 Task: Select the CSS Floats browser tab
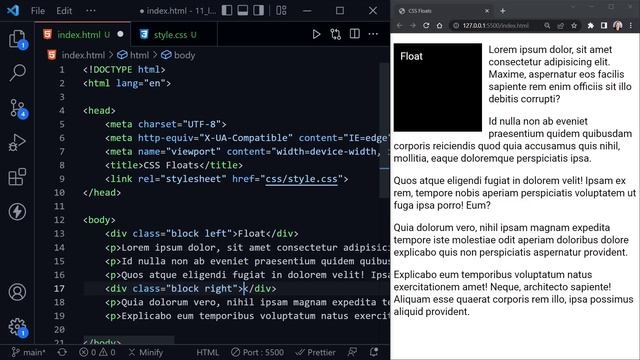[443, 11]
